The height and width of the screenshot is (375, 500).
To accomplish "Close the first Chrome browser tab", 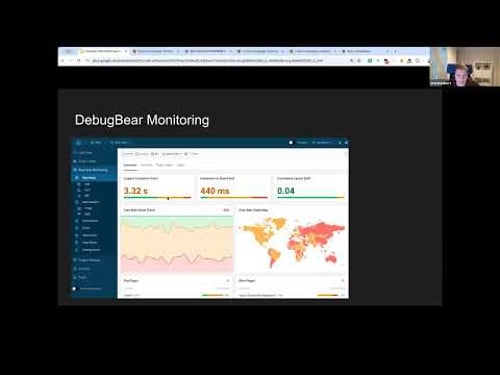I will [126, 51].
